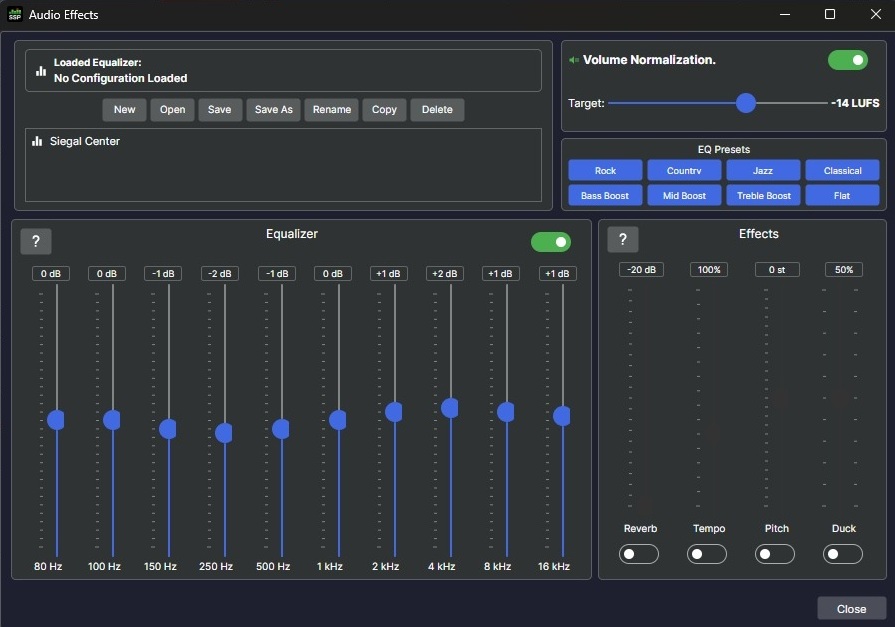
Task: Apply the Mid Boost preset
Action: (684, 195)
